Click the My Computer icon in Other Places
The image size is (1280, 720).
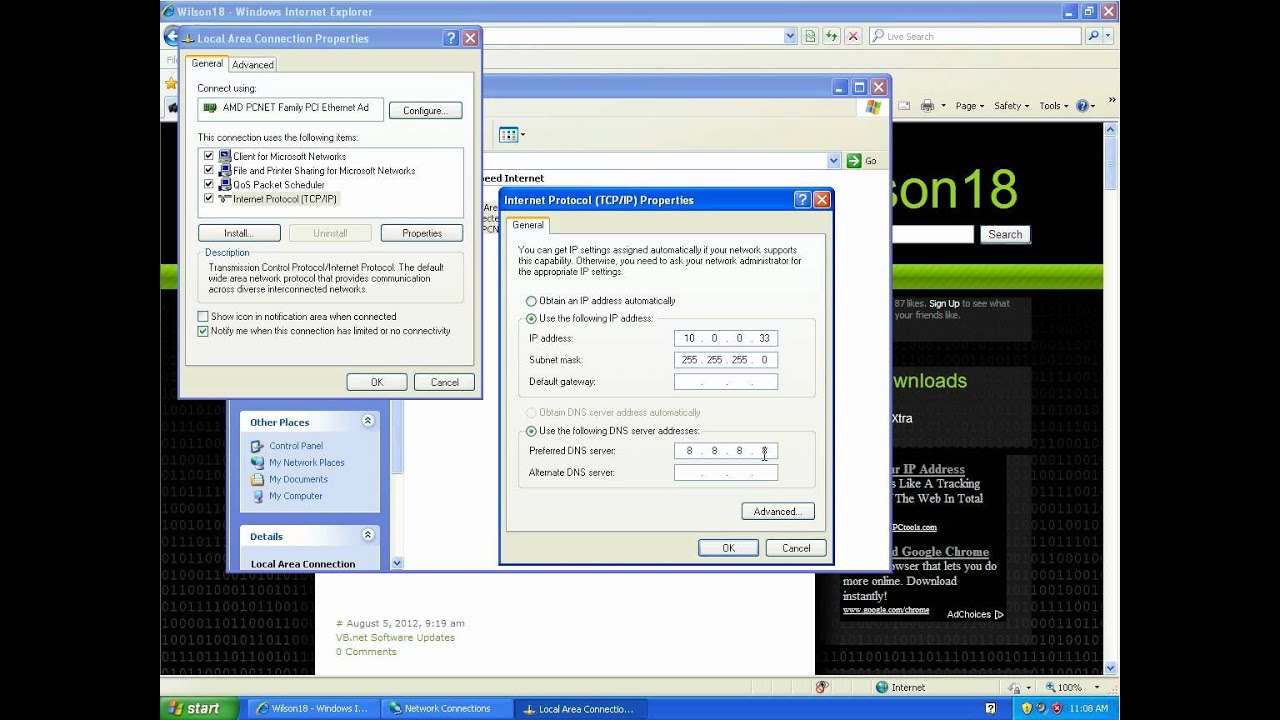pos(259,496)
